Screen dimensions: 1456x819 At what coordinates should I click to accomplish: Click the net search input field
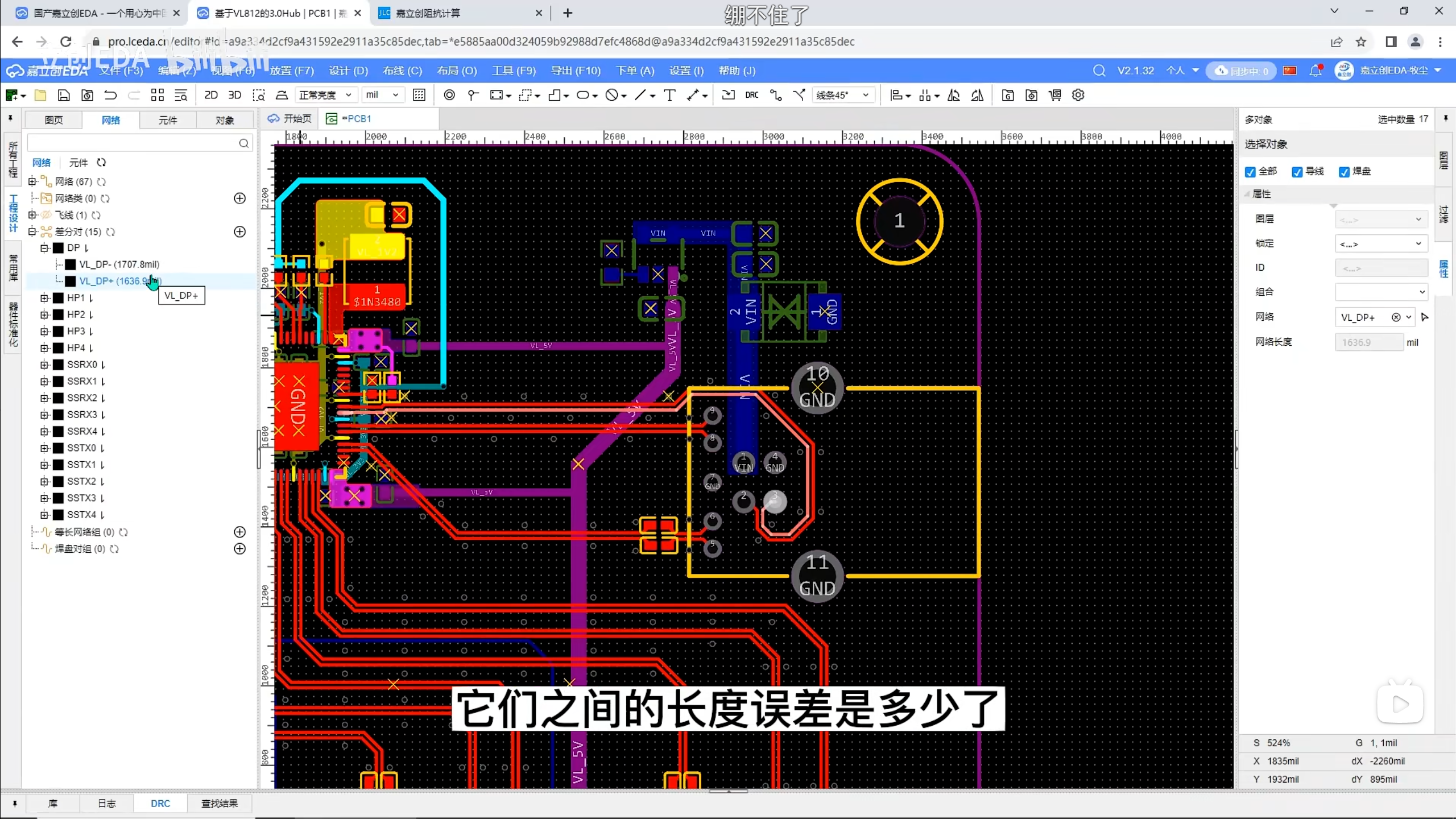tap(132, 143)
